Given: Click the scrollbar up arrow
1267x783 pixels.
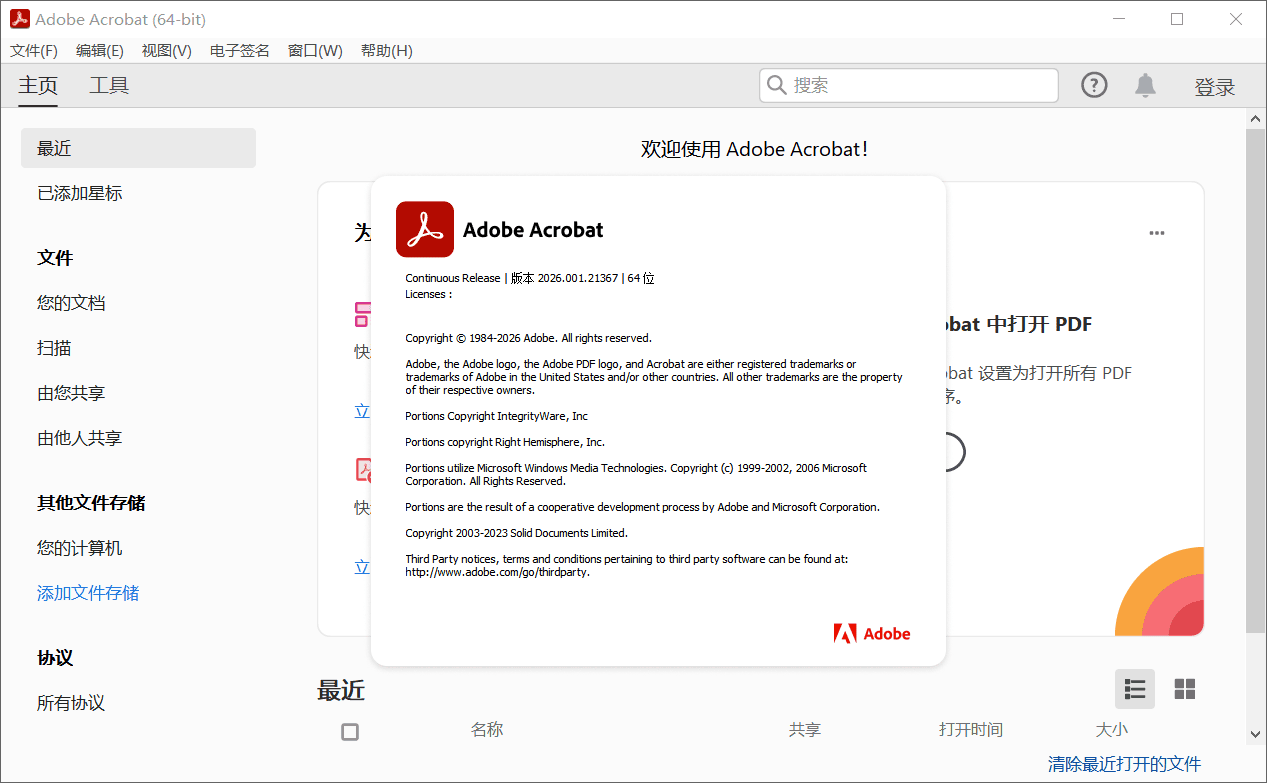Looking at the screenshot, I should coord(1255,118).
